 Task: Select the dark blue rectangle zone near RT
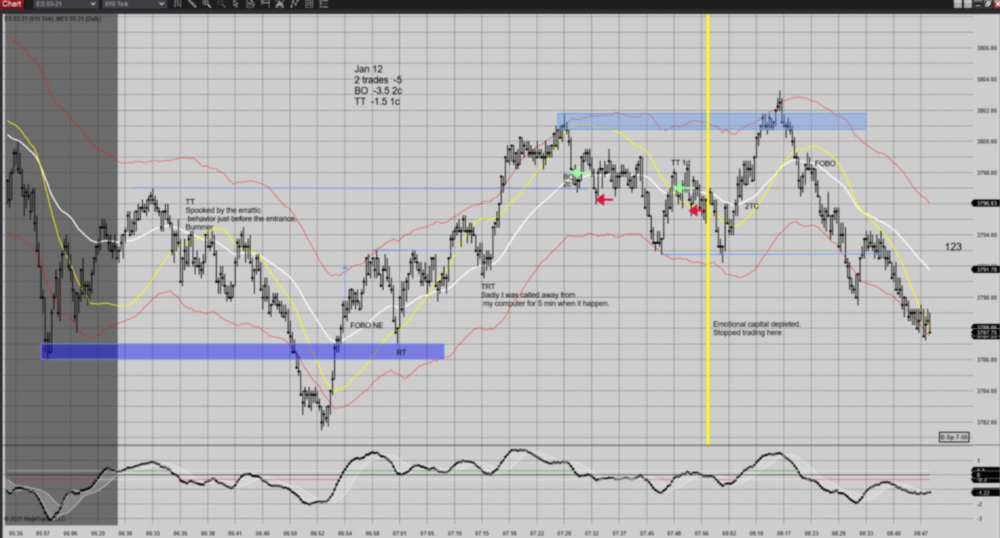point(240,351)
